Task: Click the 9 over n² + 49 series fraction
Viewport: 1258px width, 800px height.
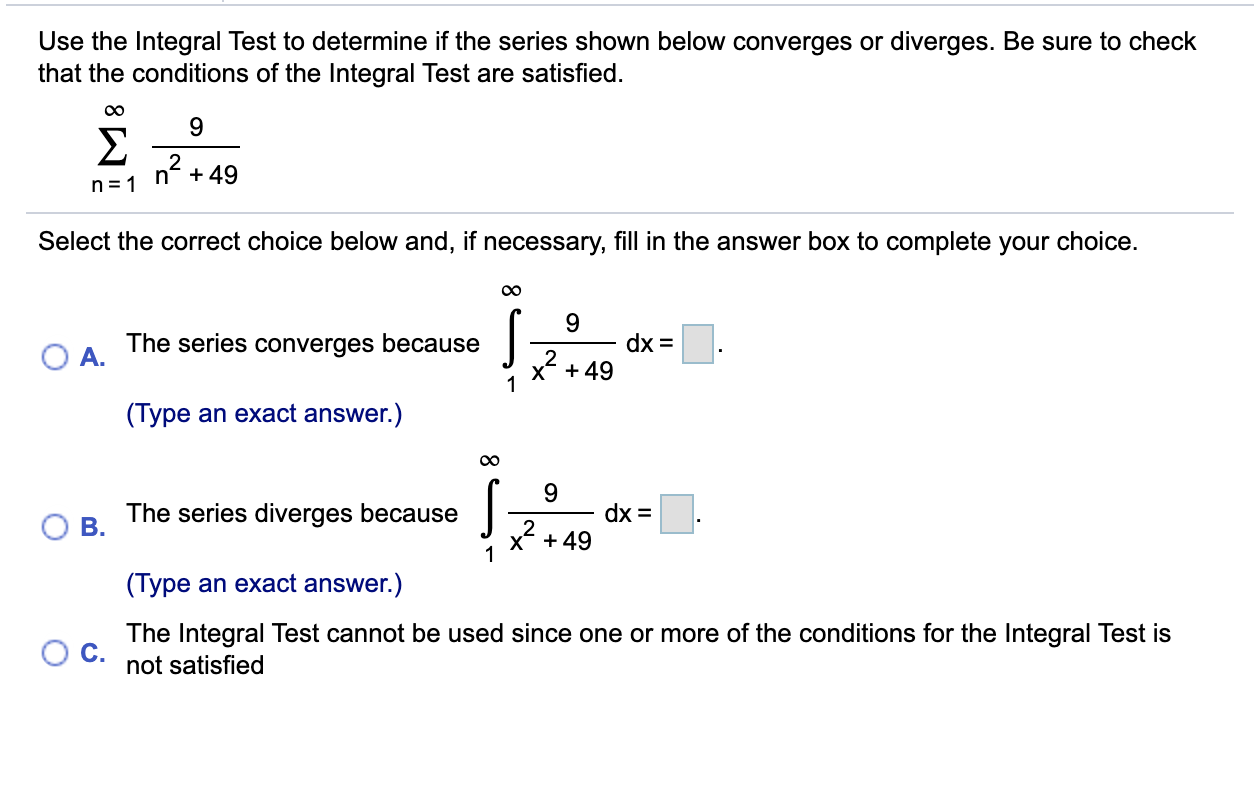Action: click(x=196, y=152)
